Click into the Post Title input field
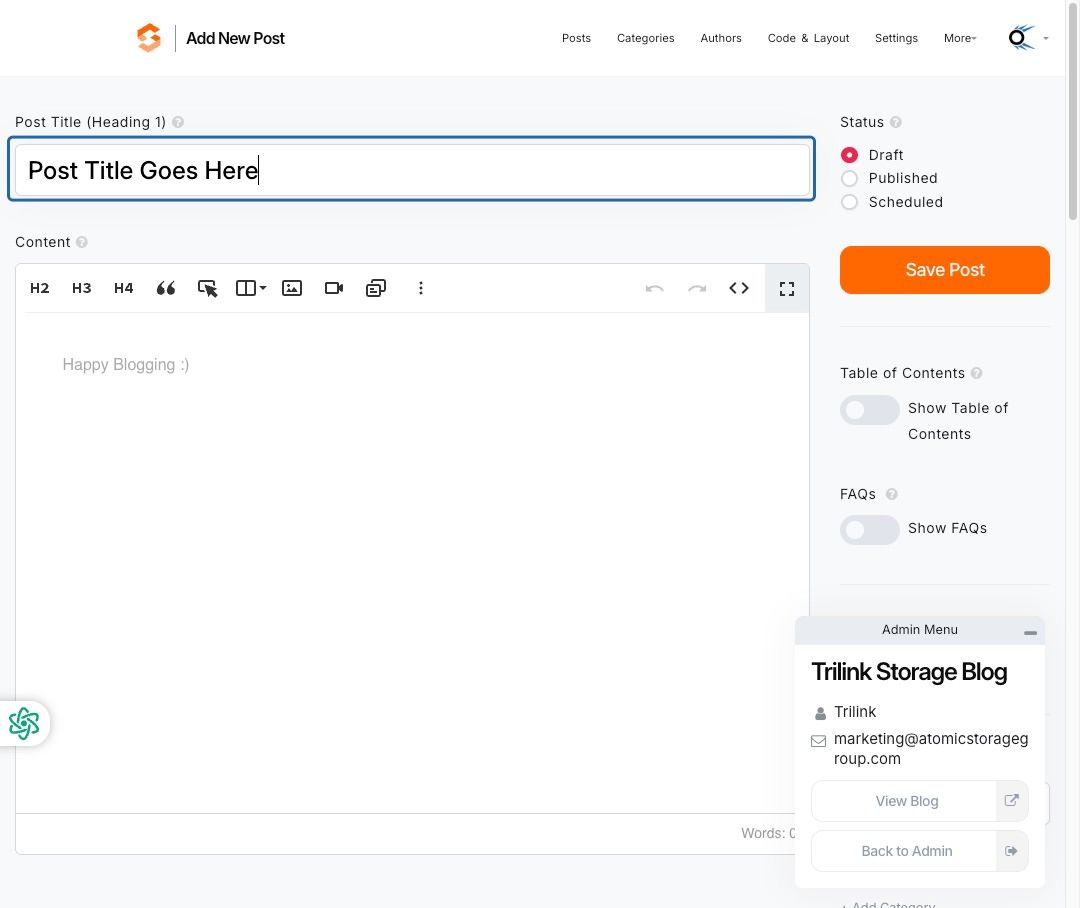 (x=412, y=169)
